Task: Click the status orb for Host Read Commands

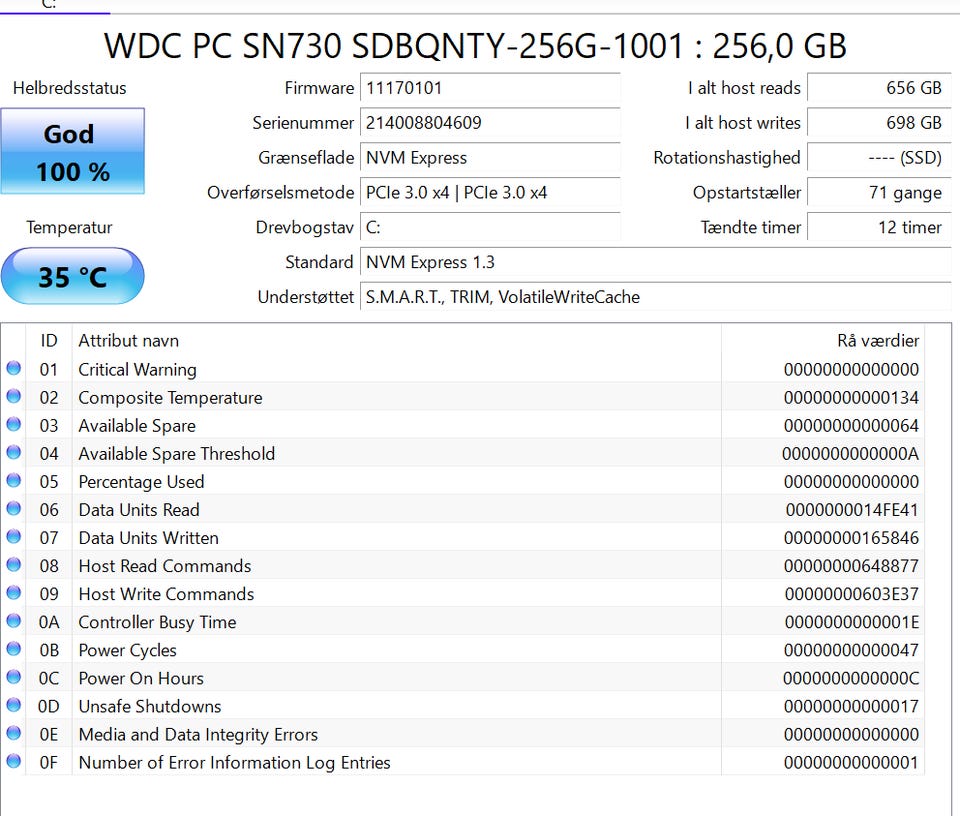Action: (x=14, y=565)
